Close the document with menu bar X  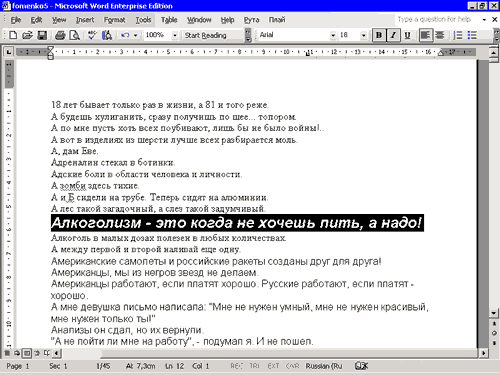click(x=495, y=20)
